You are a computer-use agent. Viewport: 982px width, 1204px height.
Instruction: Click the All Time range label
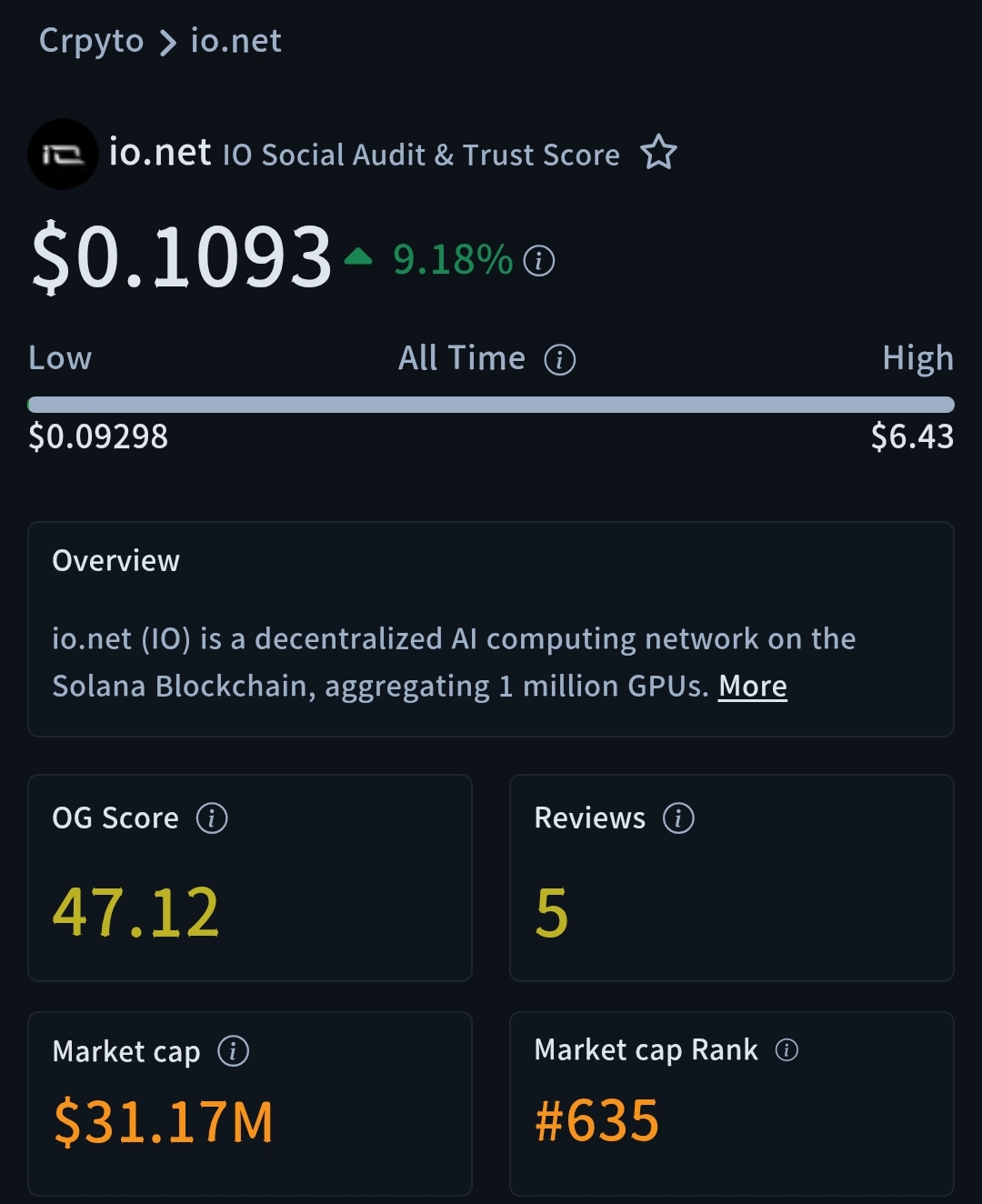tap(462, 358)
